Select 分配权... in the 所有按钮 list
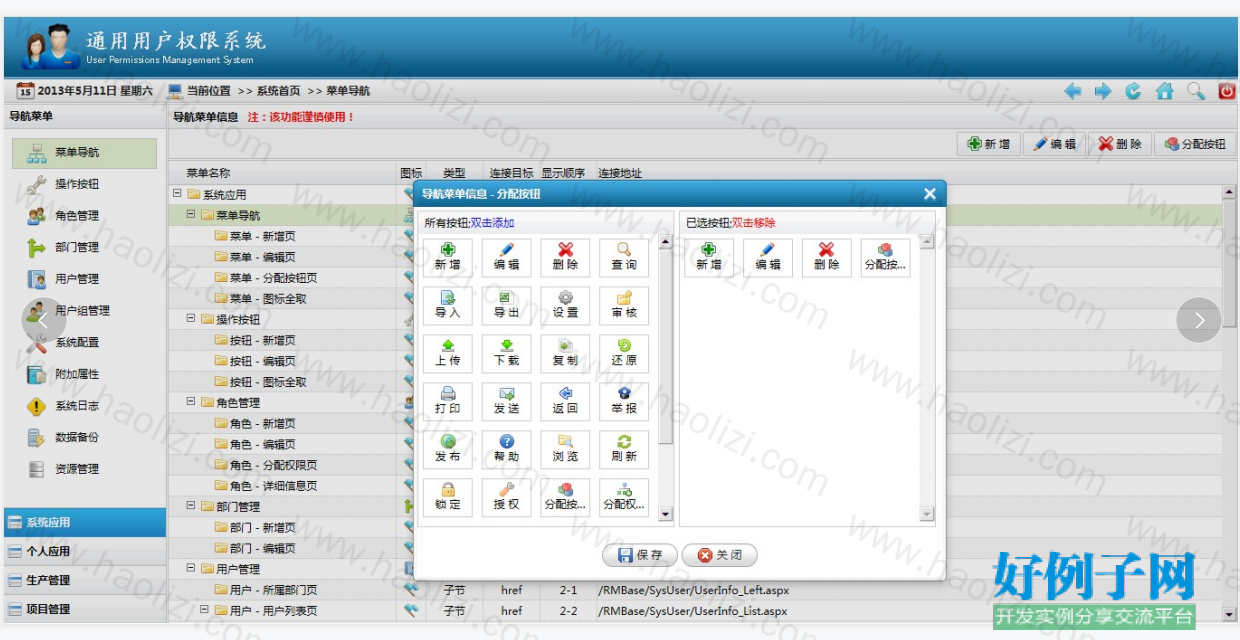1240x640 pixels. pos(624,497)
